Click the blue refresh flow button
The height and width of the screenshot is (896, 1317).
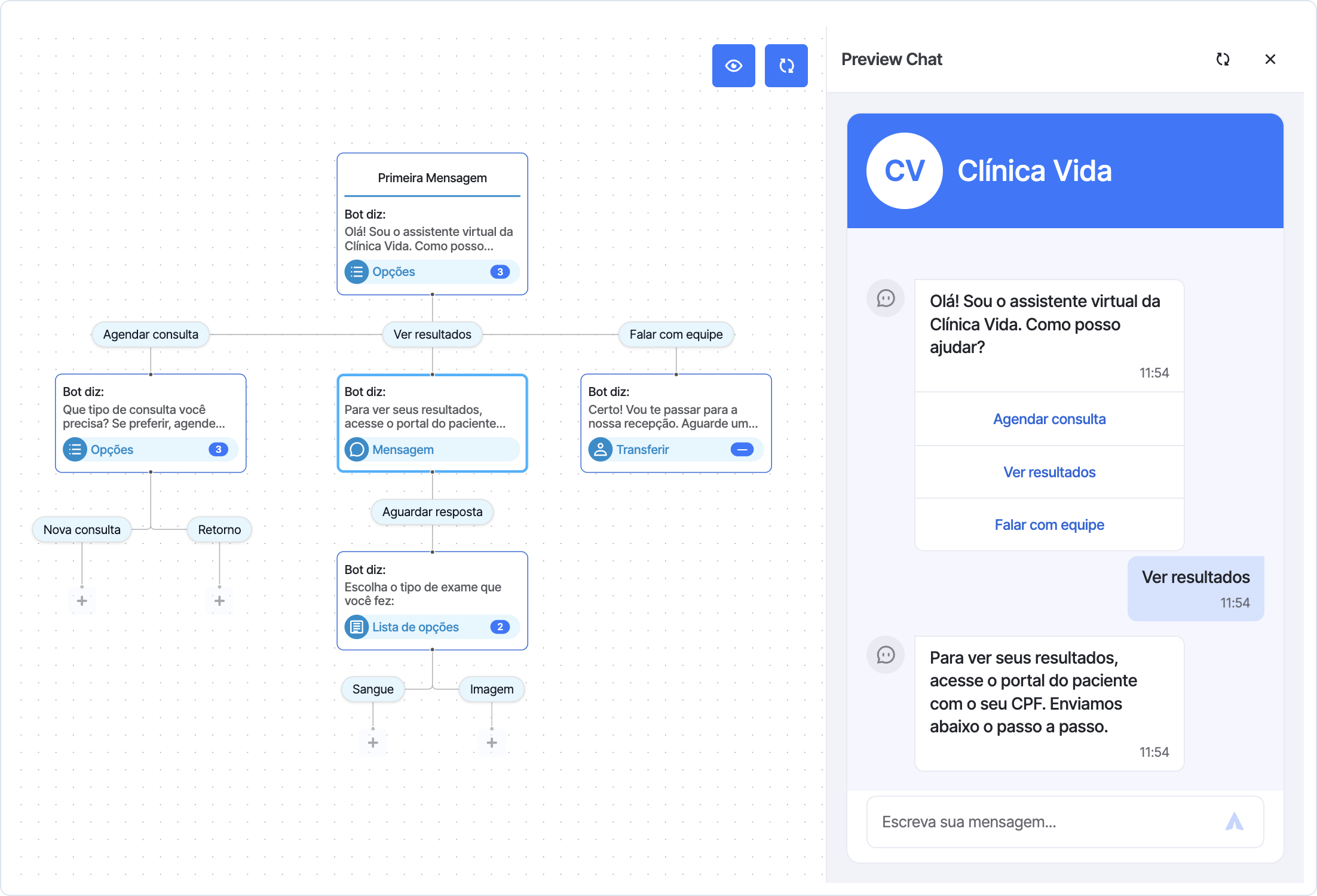coord(786,66)
